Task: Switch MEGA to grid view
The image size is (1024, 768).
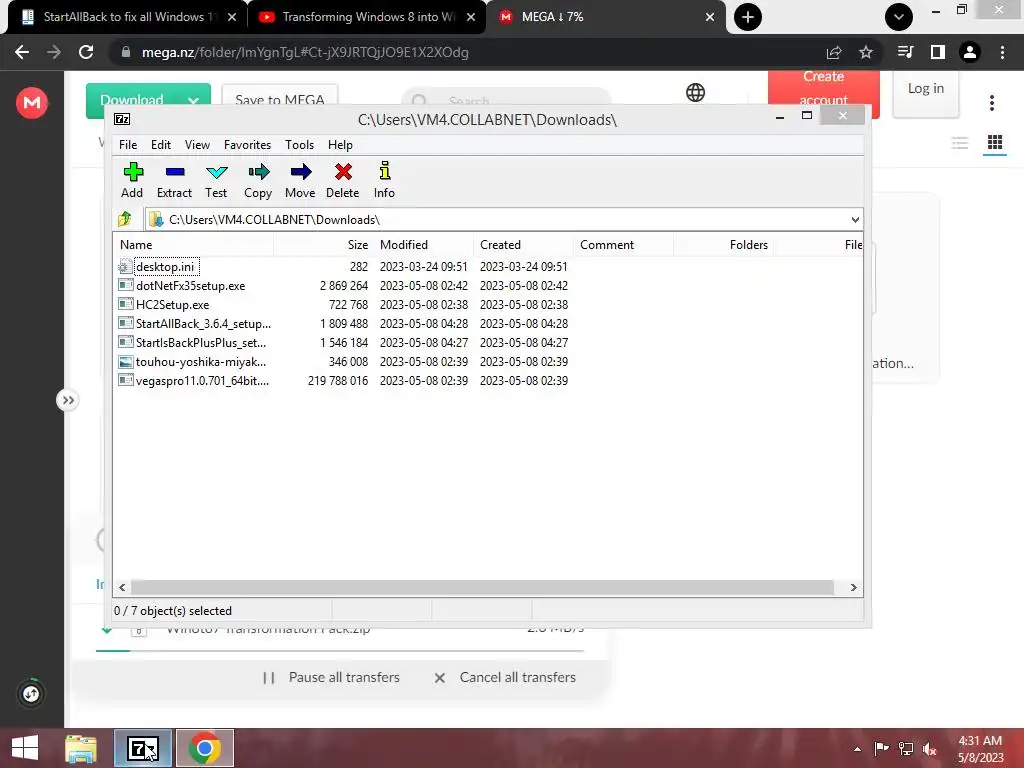Action: [995, 142]
